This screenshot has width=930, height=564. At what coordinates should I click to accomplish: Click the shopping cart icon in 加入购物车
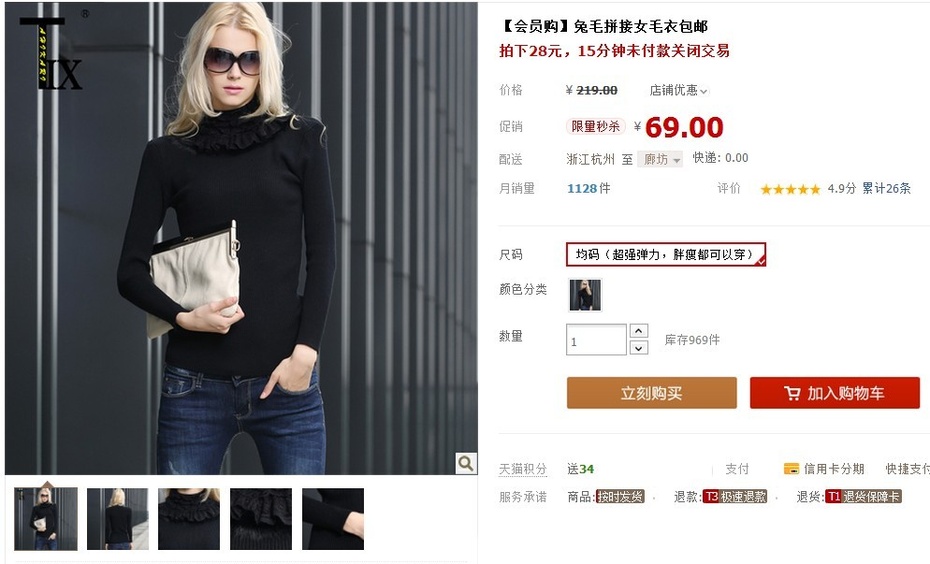click(792, 393)
